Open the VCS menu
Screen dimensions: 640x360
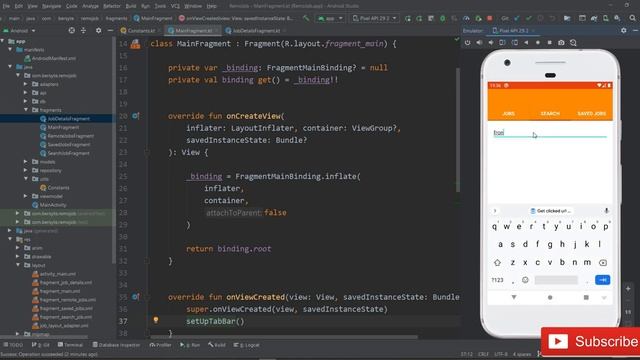click(x=175, y=6)
